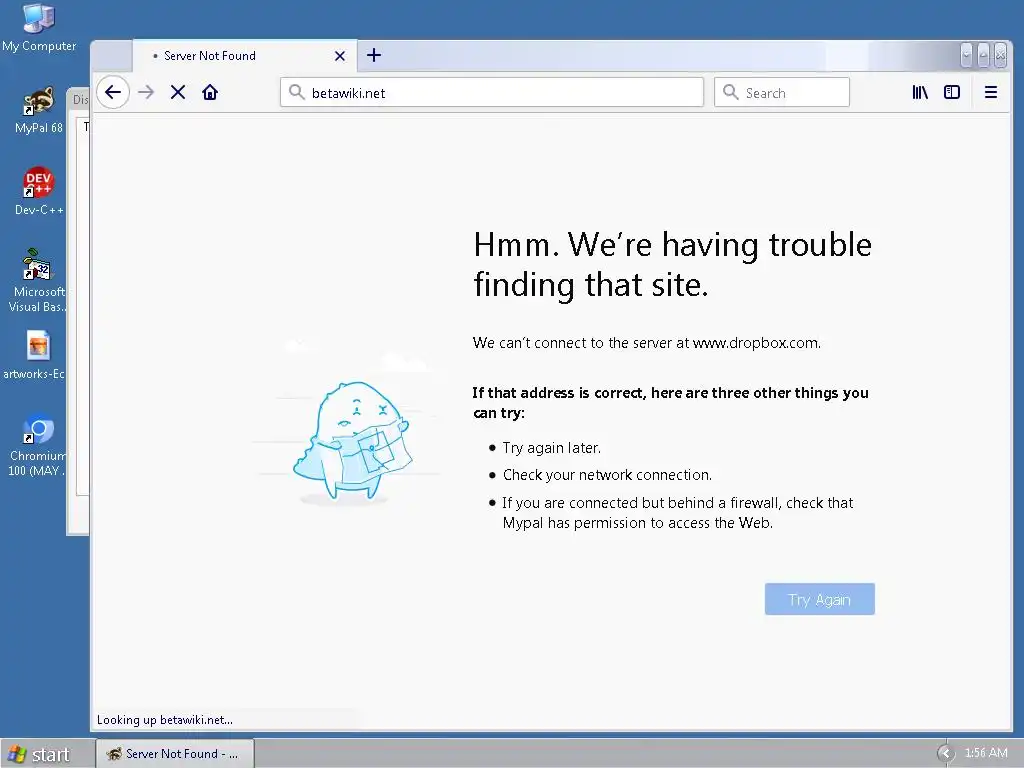Screen dimensions: 1024x768
Task: Open the home page via house icon
Action: pyautogui.click(x=210, y=92)
